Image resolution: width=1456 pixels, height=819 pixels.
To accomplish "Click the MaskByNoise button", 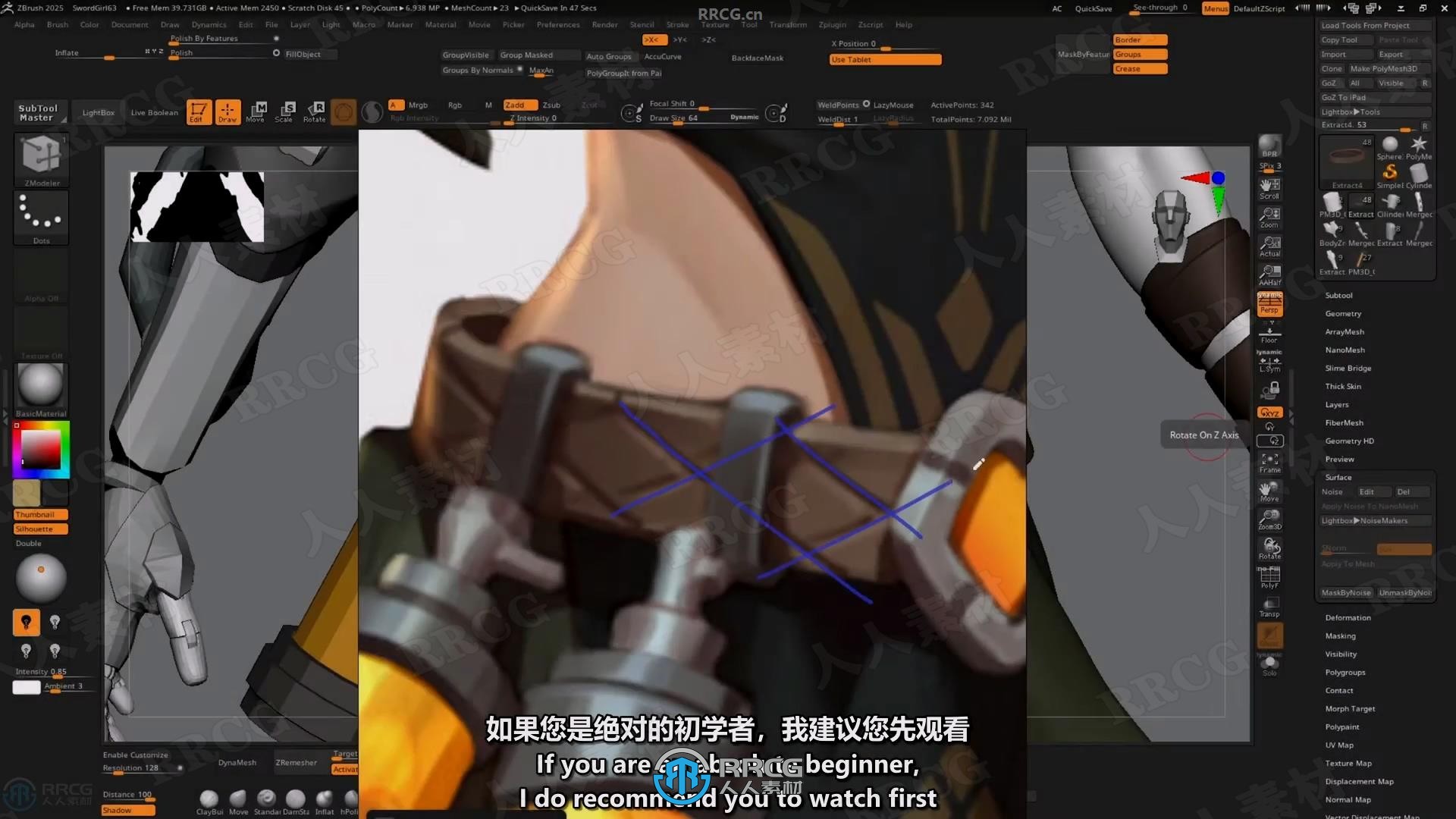I will [1346, 592].
